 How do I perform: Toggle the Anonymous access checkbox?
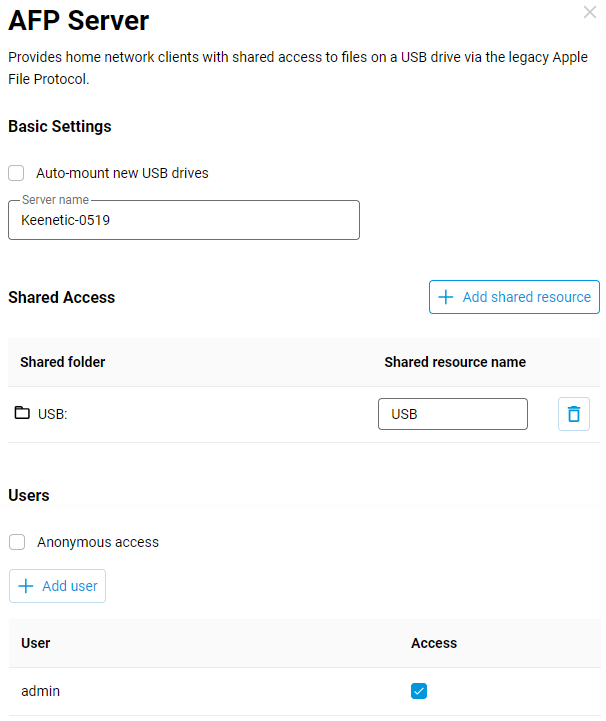pos(17,542)
